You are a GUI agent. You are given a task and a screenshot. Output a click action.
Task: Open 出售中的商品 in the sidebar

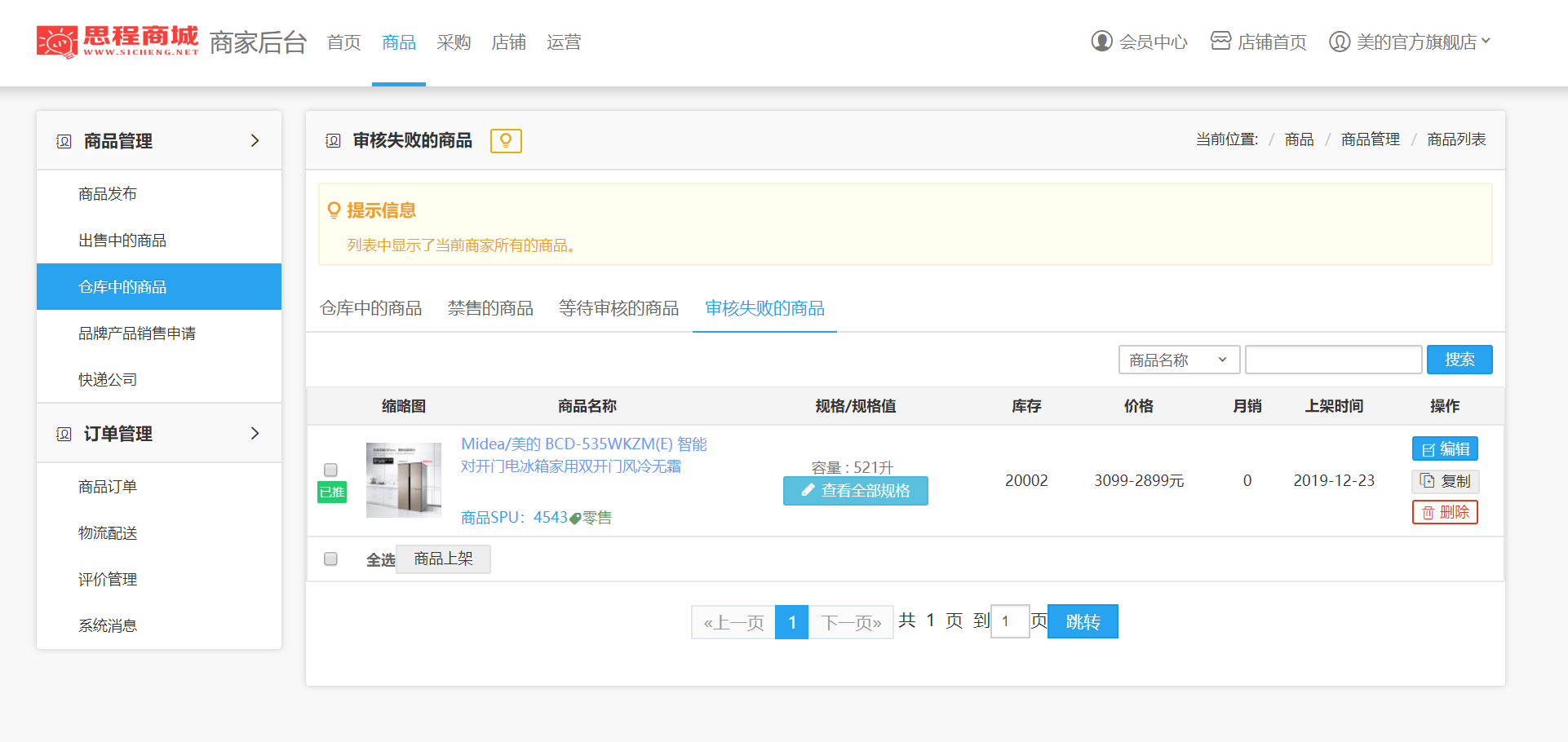tap(122, 241)
